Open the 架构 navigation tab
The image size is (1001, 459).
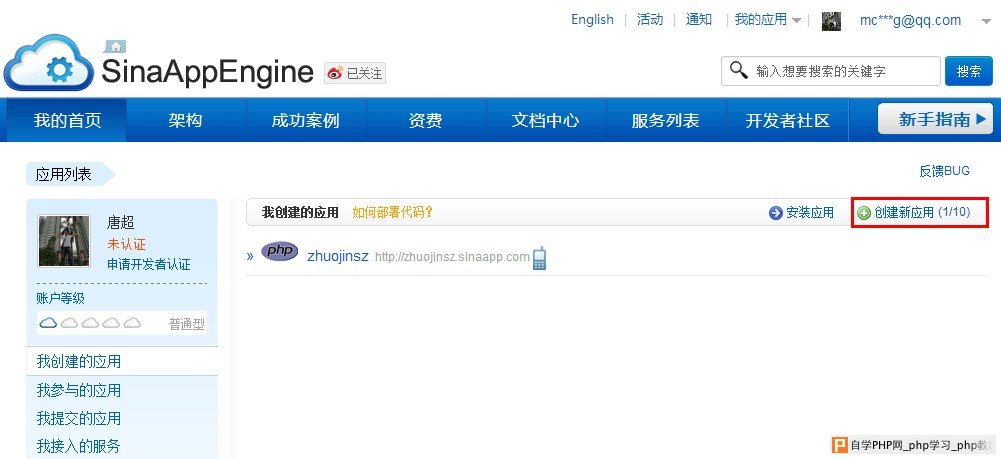(x=186, y=120)
